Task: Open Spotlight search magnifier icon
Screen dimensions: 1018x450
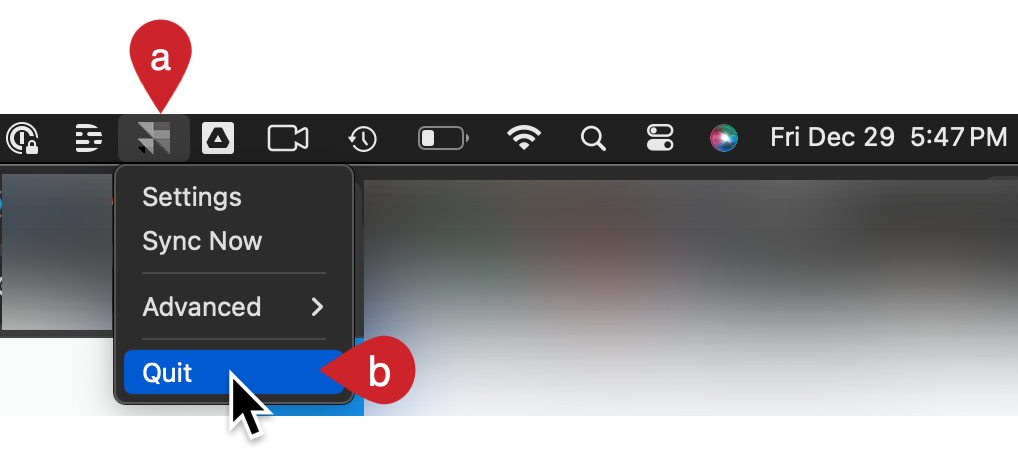Action: tap(592, 138)
